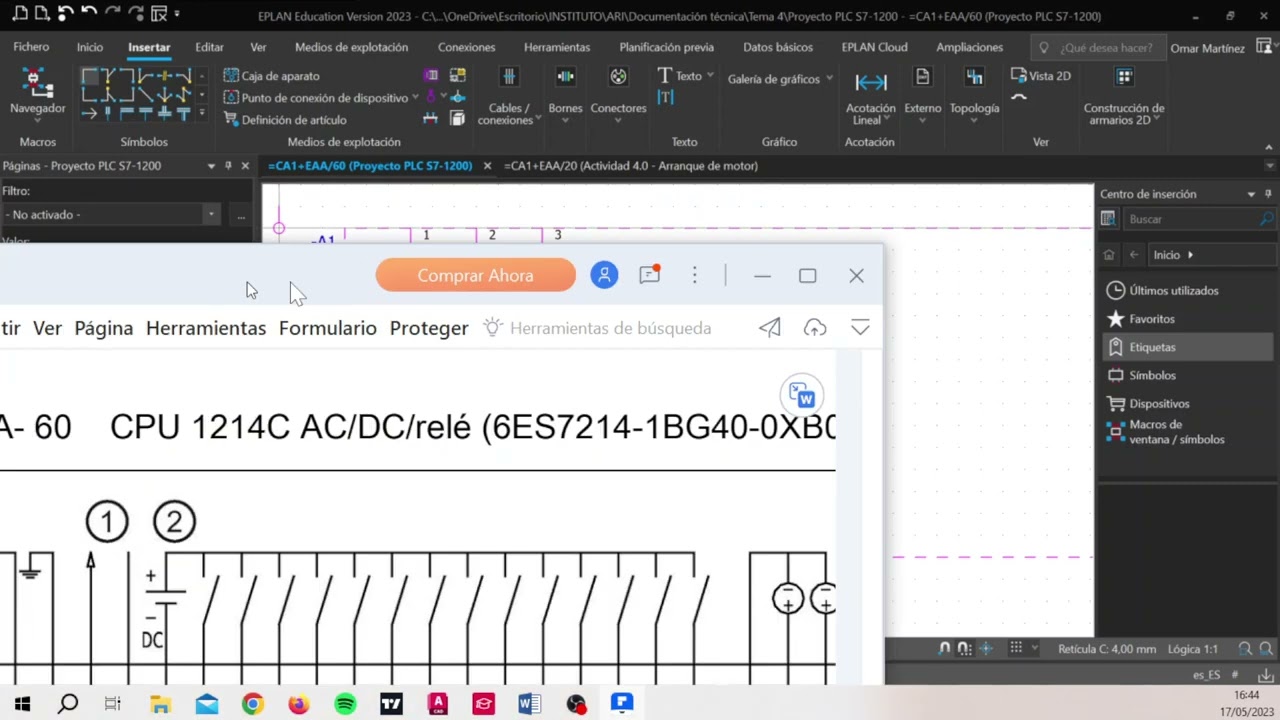Open Dispositivos in Centro de inserción
1280x720 pixels.
[x=1148, y=404]
